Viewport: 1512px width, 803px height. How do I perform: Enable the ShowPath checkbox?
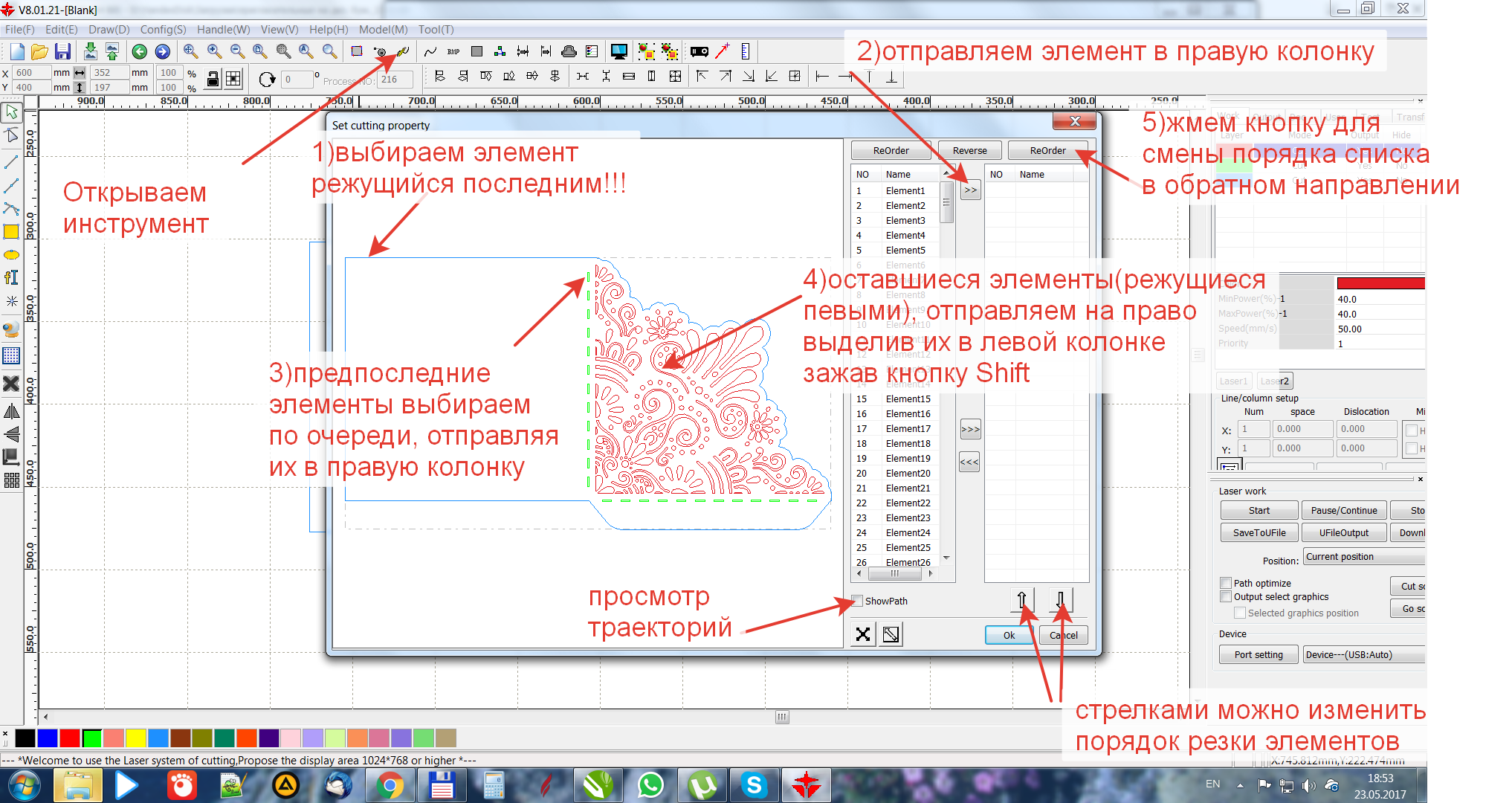[858, 601]
